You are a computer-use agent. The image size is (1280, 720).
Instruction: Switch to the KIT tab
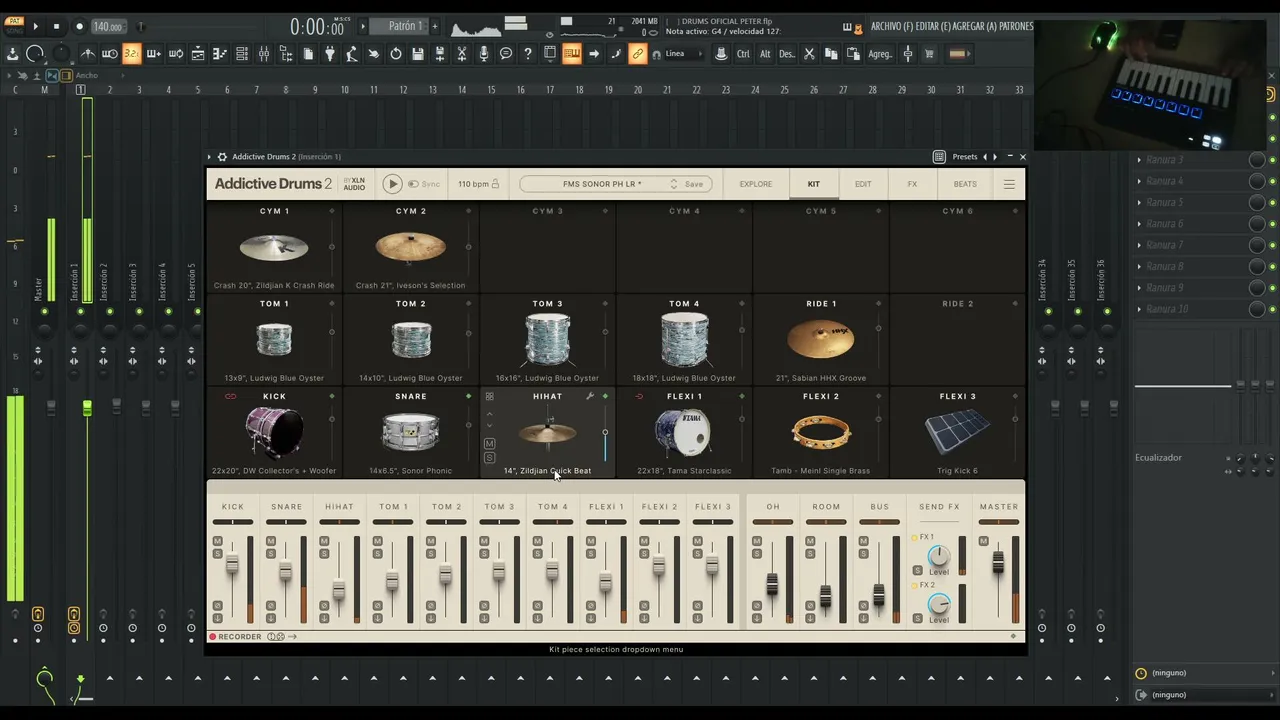coord(814,184)
